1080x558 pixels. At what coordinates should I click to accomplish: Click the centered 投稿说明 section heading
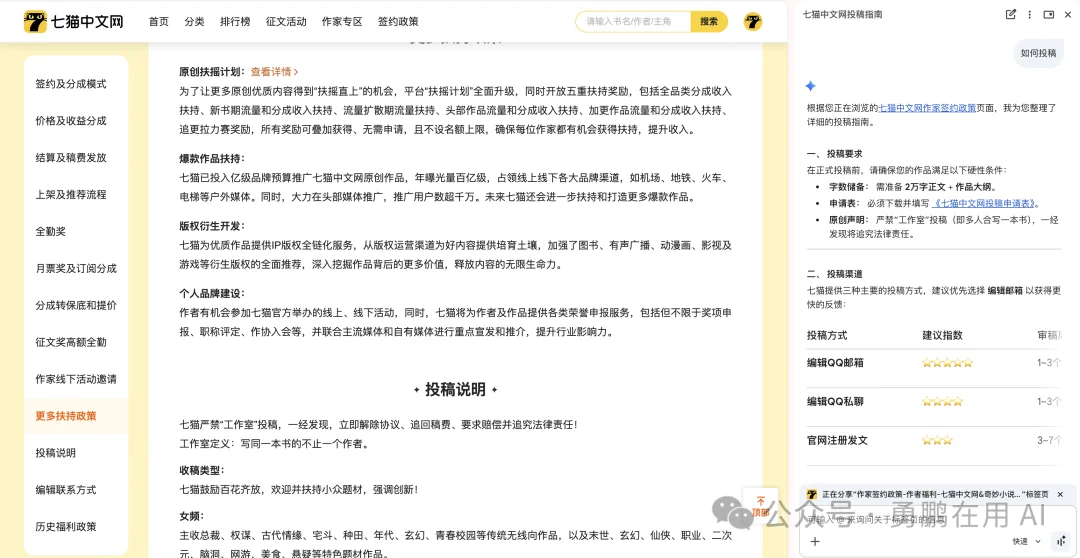point(455,389)
